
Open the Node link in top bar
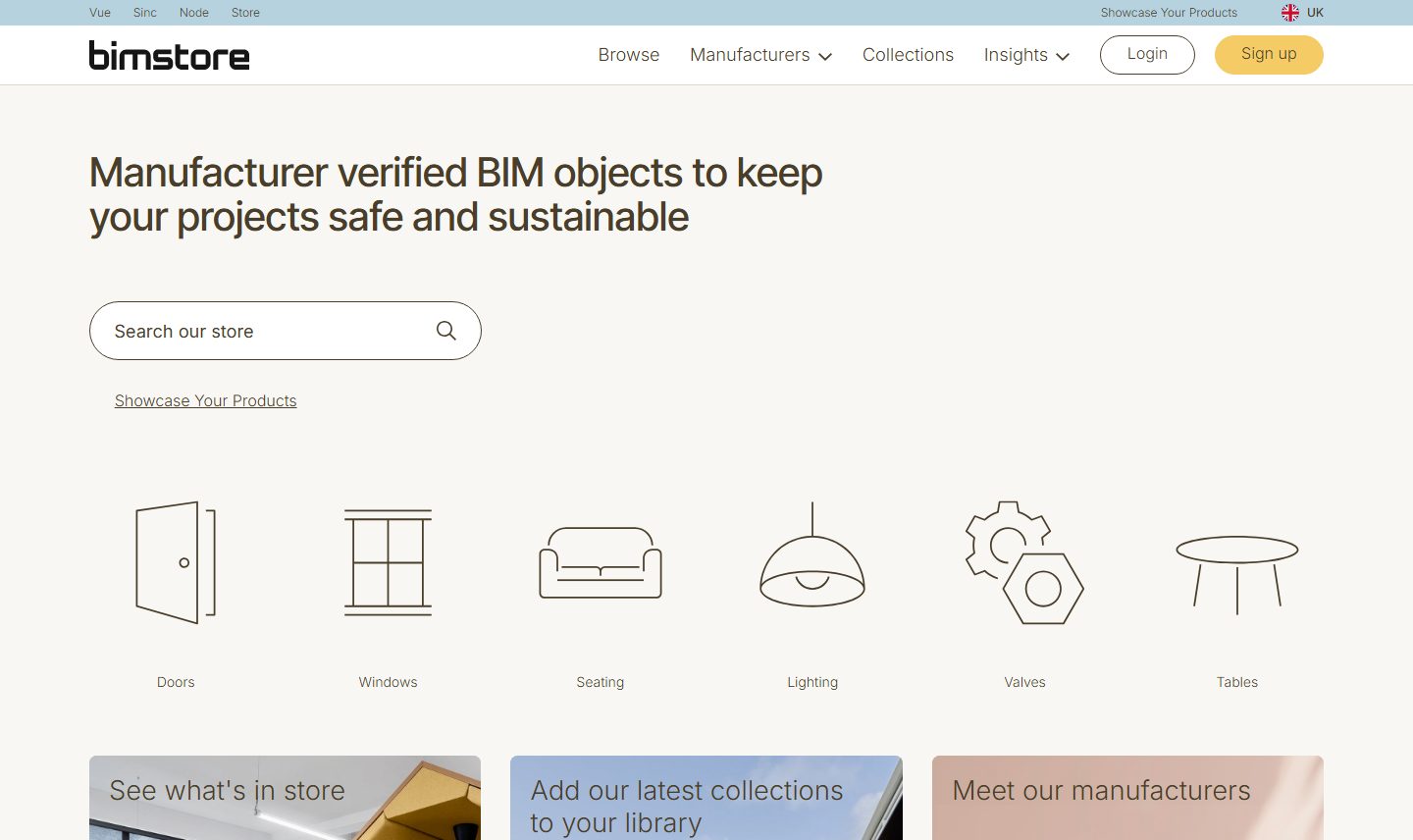click(194, 13)
